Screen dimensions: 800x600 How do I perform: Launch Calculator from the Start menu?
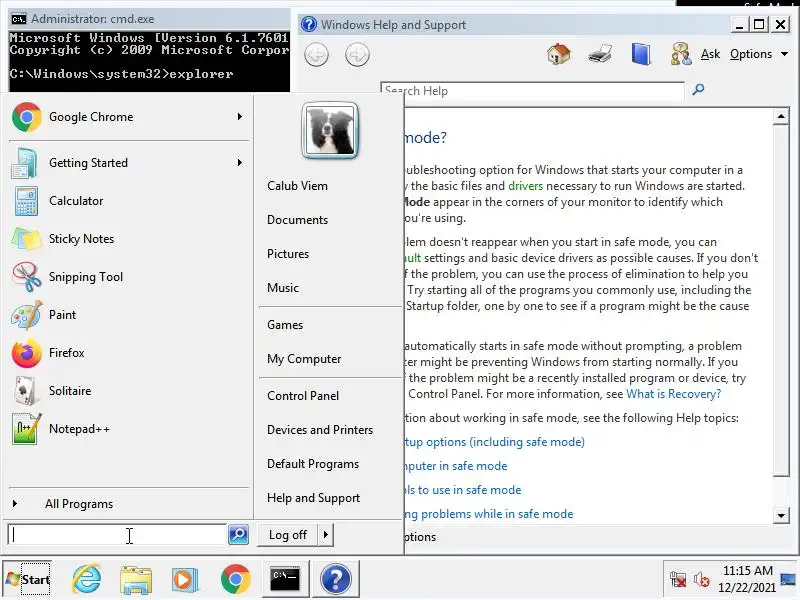[128, 201]
